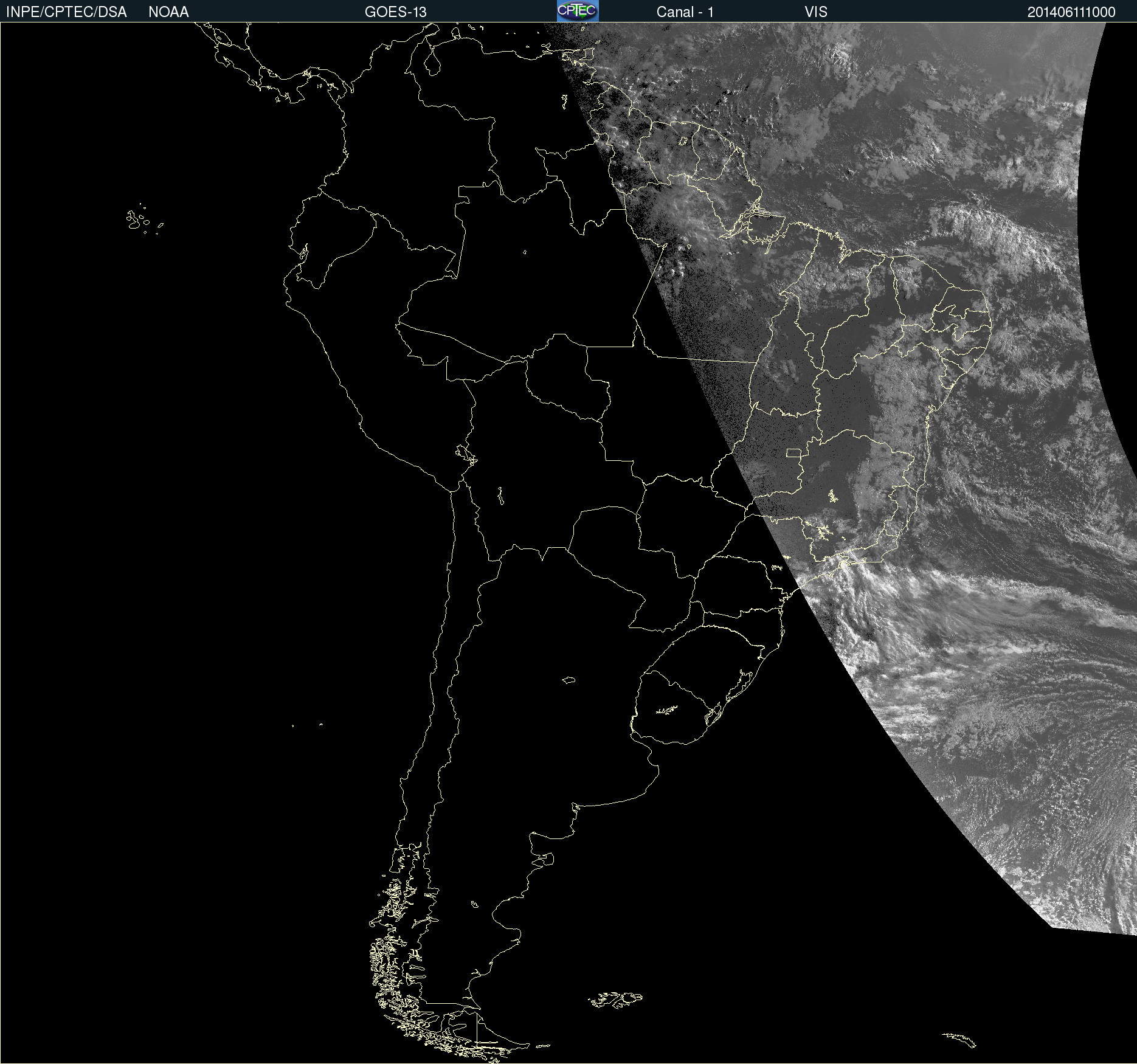Viewport: 1137px width, 1064px height.
Task: Click the CPTEC logo in the header
Action: [577, 11]
